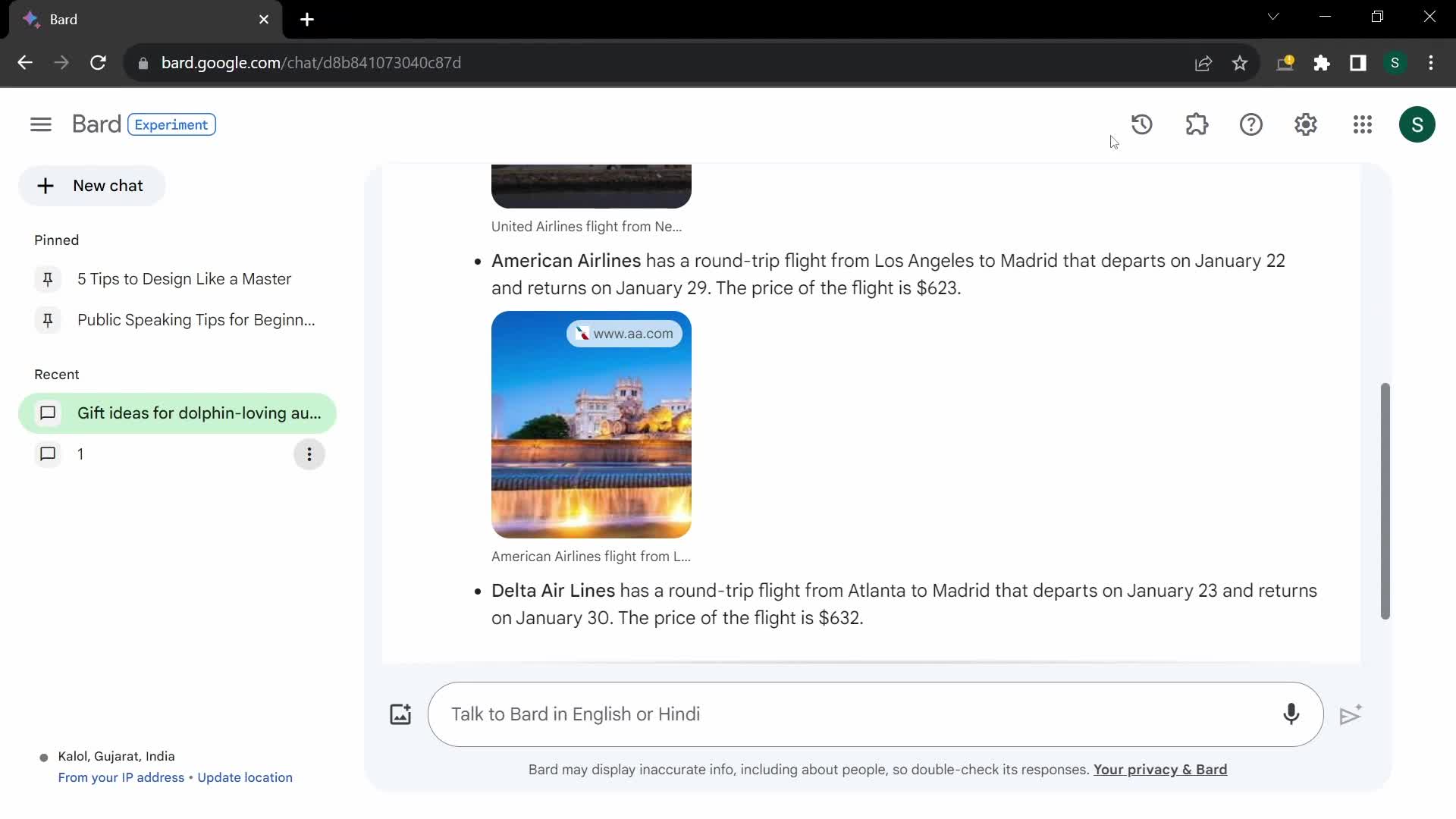Open Bard help menu
Image resolution: width=1456 pixels, height=819 pixels.
1252,124
